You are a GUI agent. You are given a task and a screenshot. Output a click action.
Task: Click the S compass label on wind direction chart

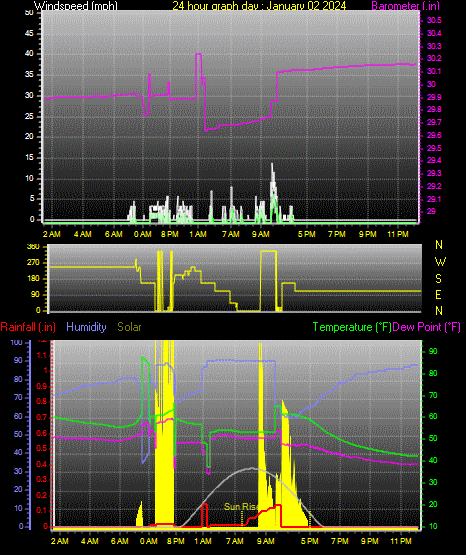pyautogui.click(x=438, y=279)
